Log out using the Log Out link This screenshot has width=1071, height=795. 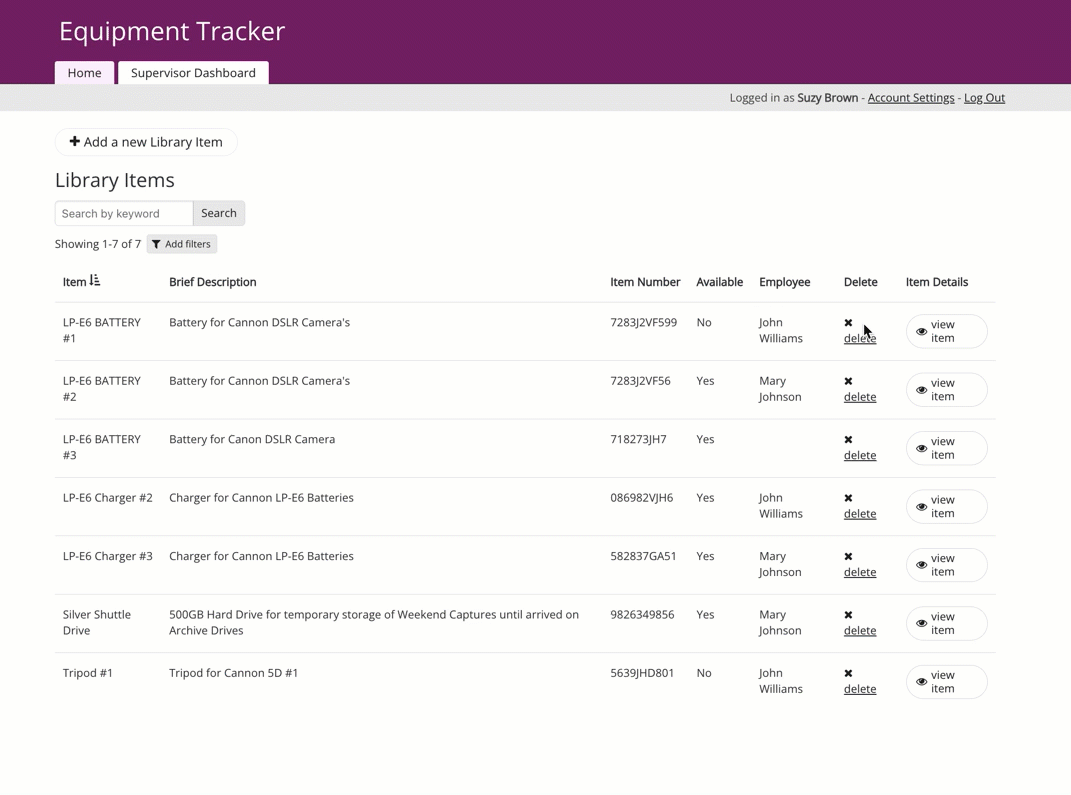point(984,98)
